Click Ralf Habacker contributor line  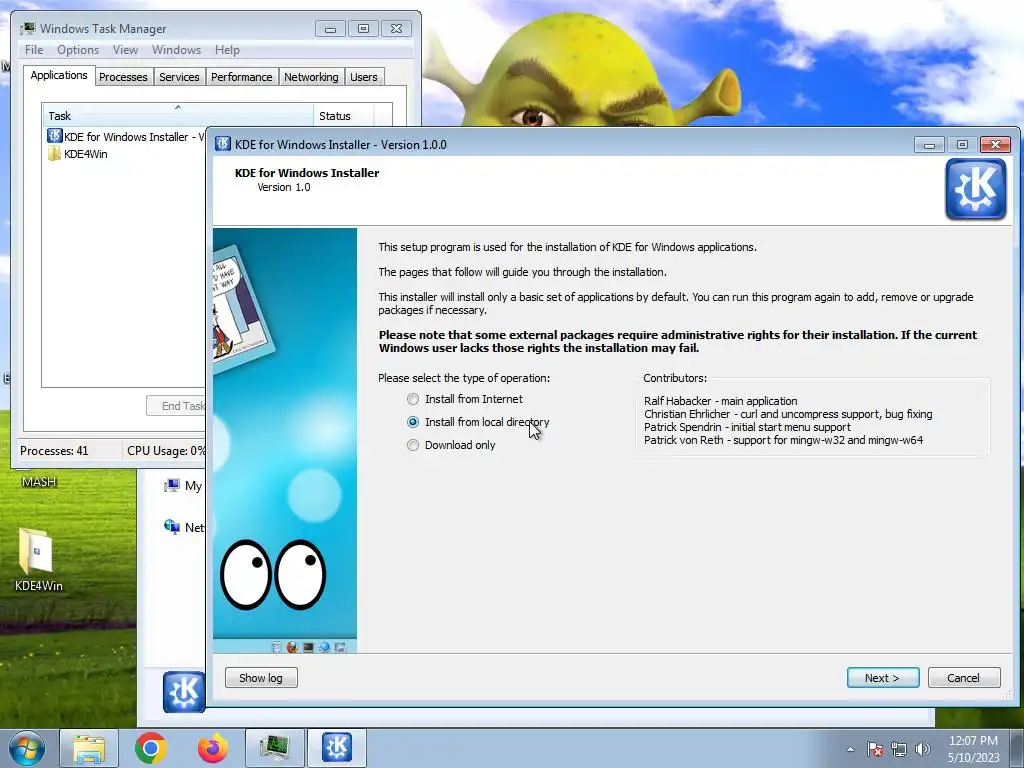[x=720, y=401]
